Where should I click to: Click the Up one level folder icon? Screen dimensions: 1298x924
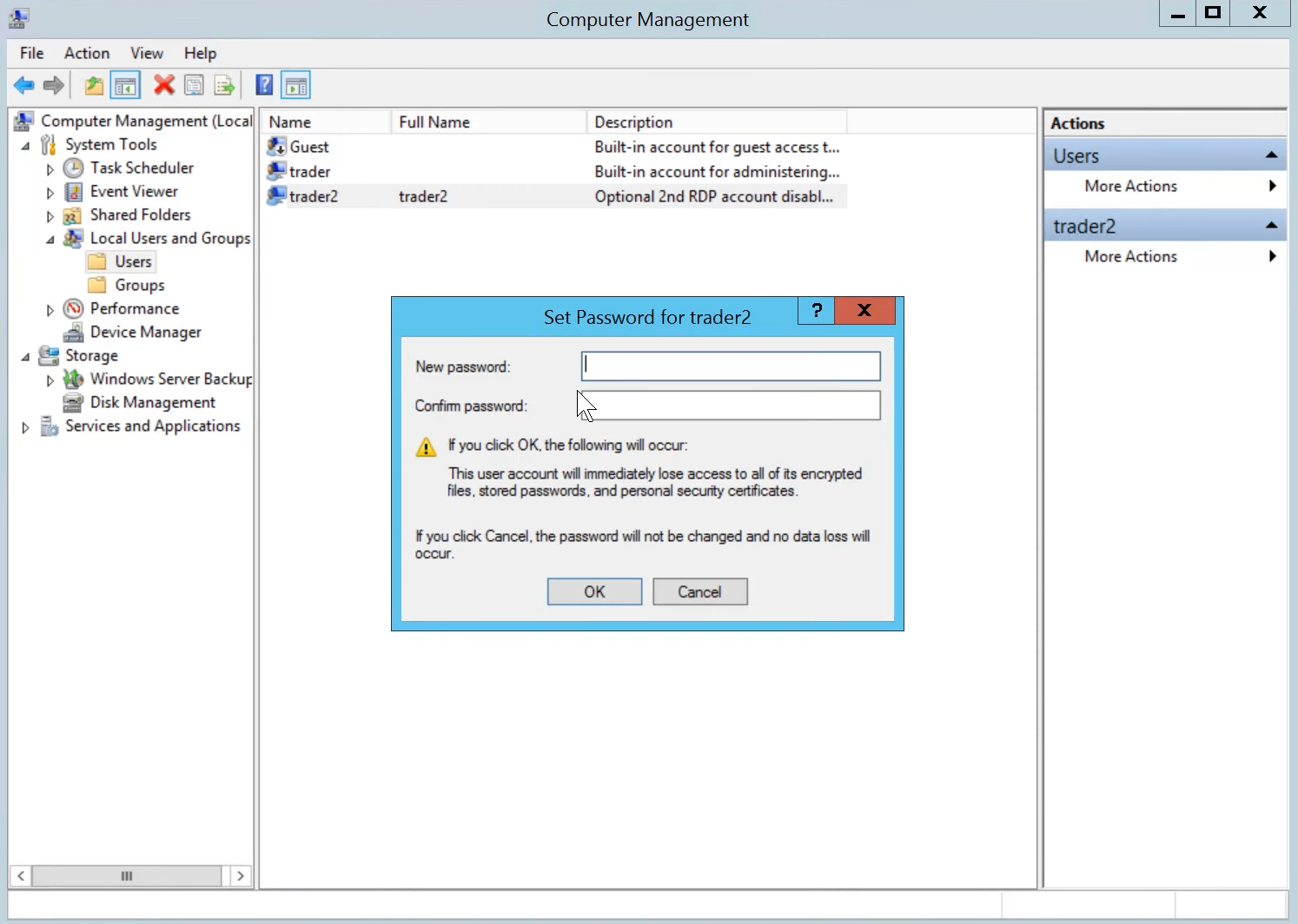coord(94,85)
